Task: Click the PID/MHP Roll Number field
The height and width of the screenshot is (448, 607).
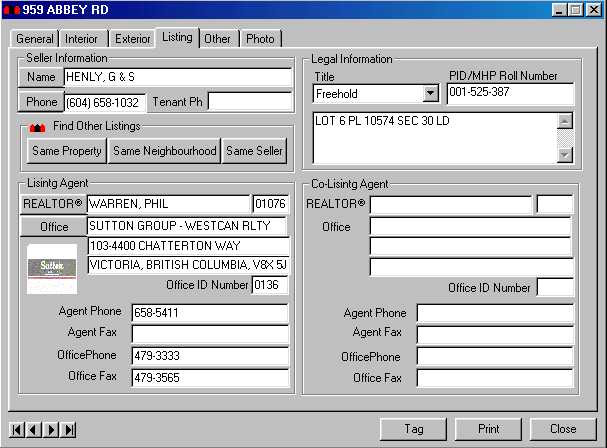Action: [x=510, y=94]
